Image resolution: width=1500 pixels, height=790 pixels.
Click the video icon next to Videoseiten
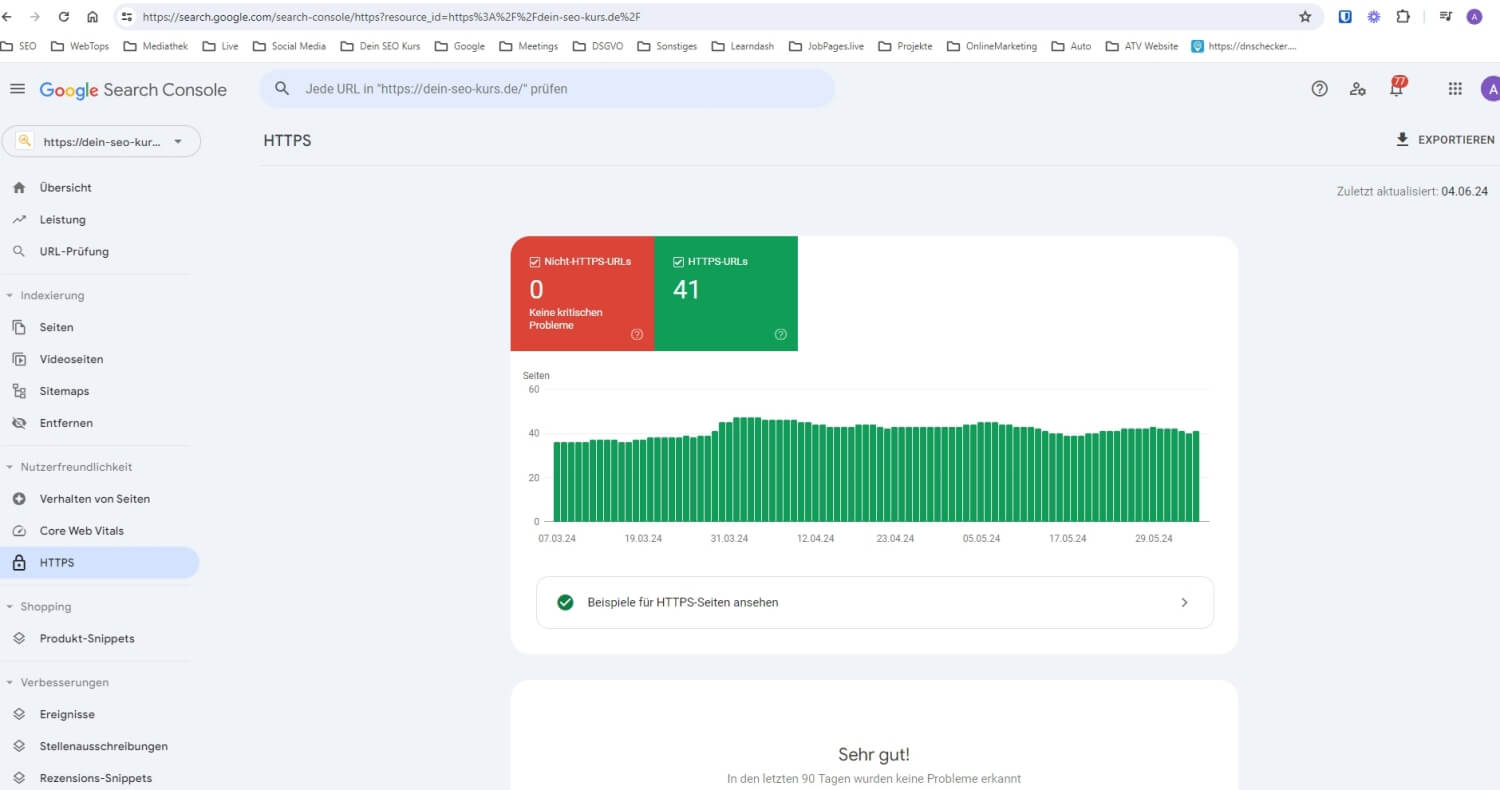pos(19,359)
